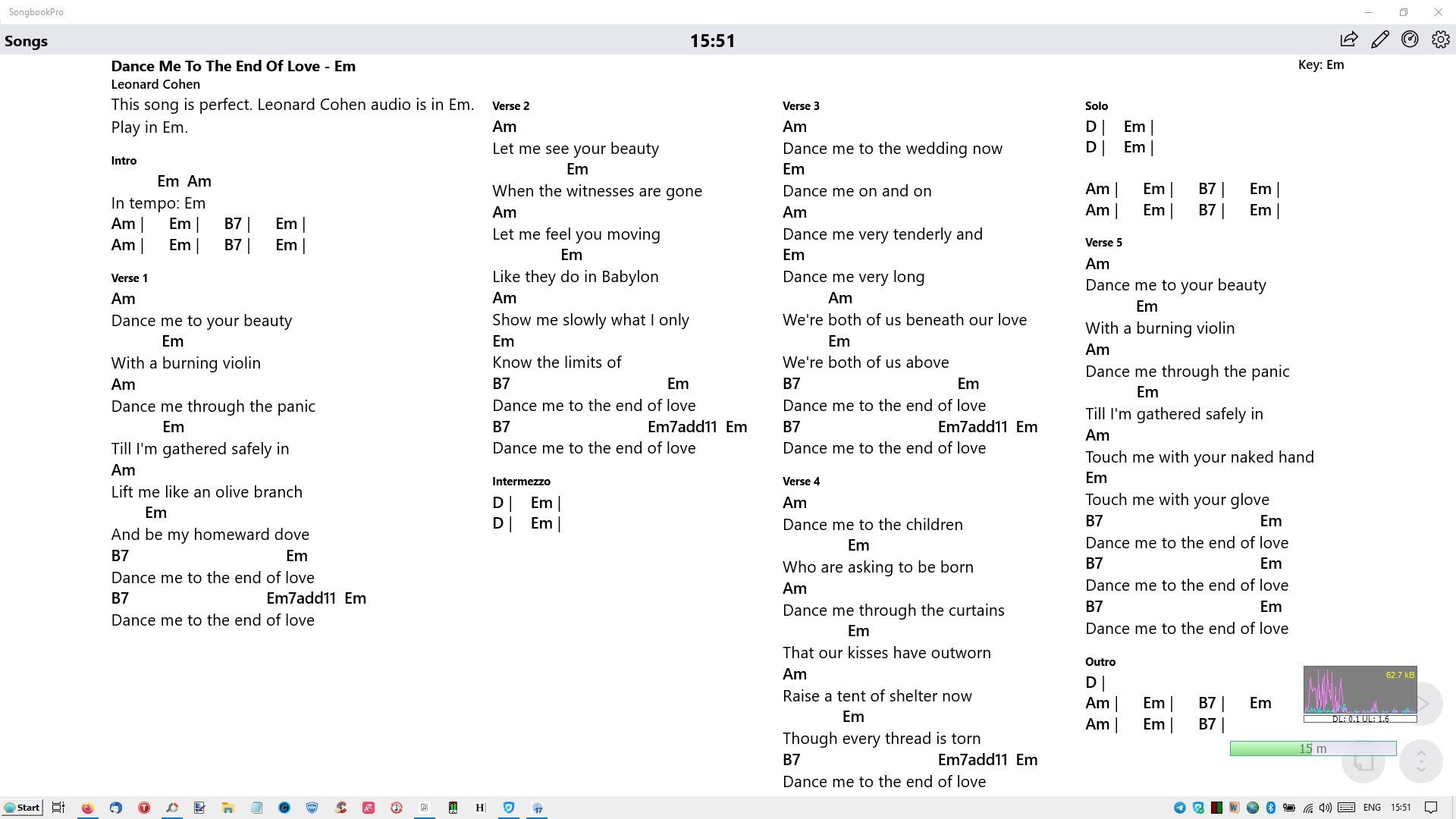Click the lyric 'Like they do in Babylon'
The width and height of the screenshot is (1456, 819).
pos(576,277)
